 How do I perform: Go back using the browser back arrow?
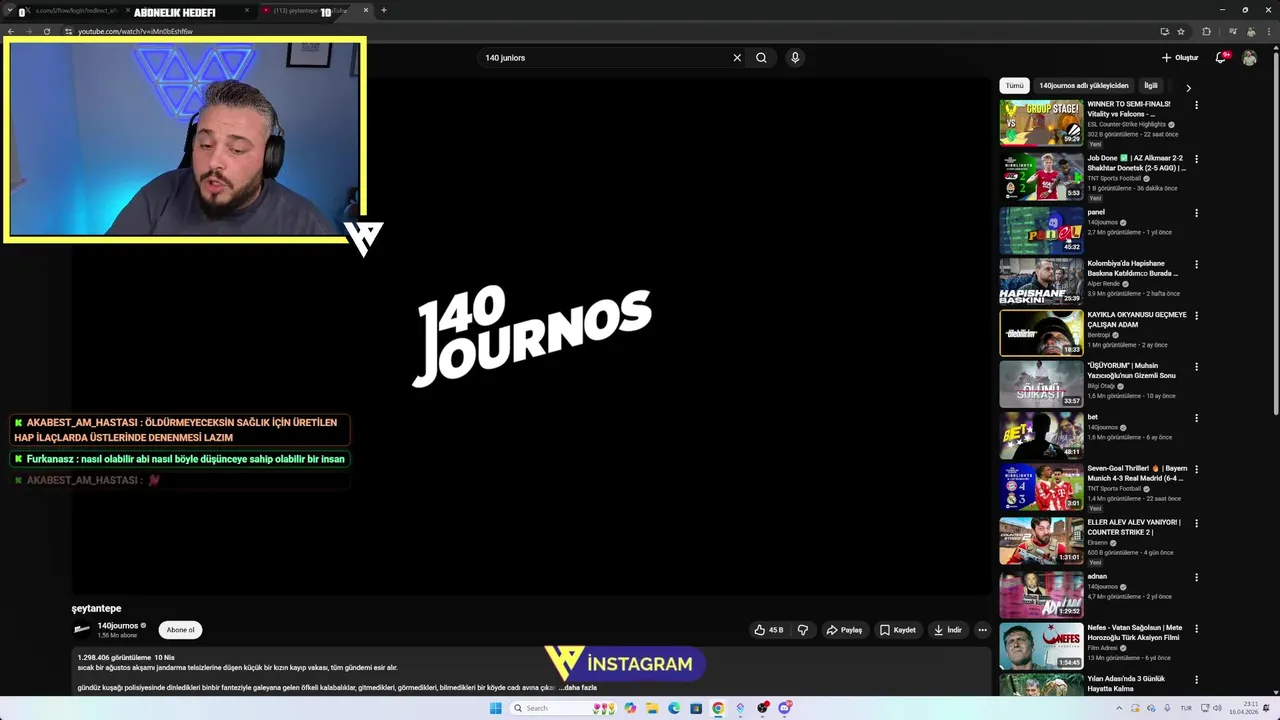pos(10,31)
